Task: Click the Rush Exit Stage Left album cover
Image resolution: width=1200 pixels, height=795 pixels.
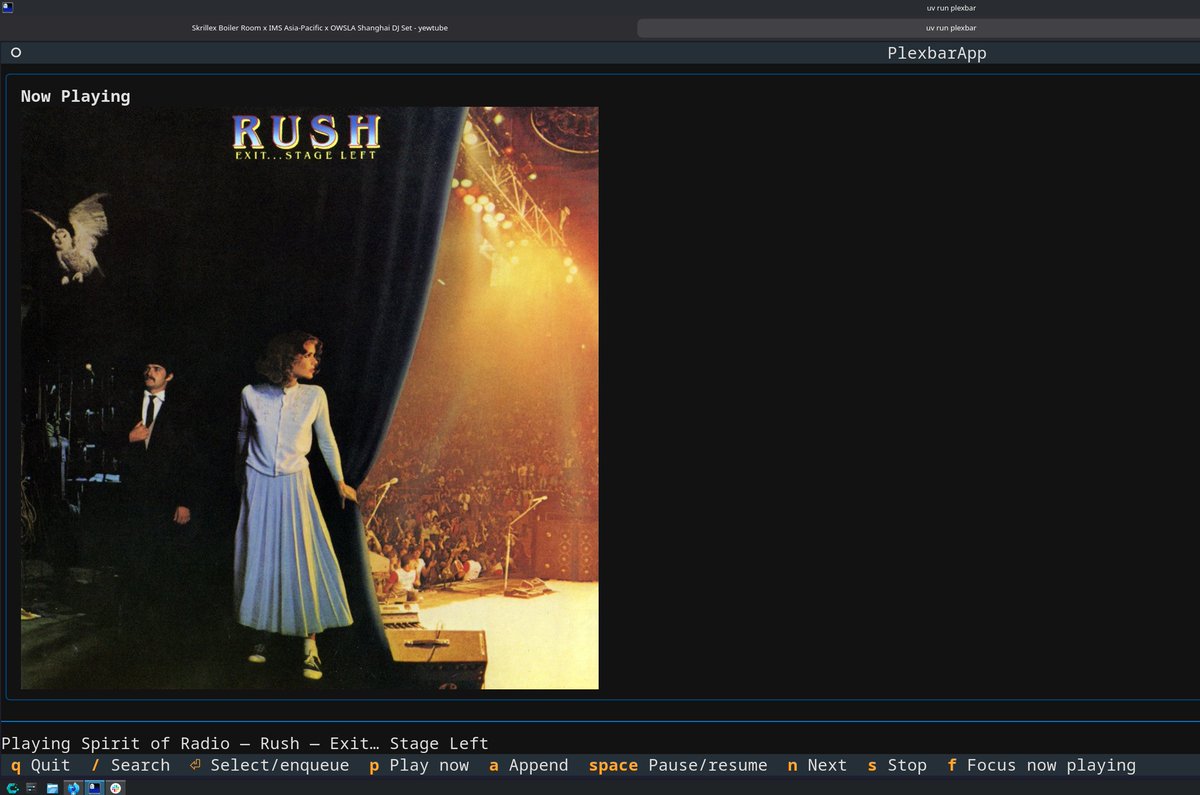Action: [x=310, y=398]
